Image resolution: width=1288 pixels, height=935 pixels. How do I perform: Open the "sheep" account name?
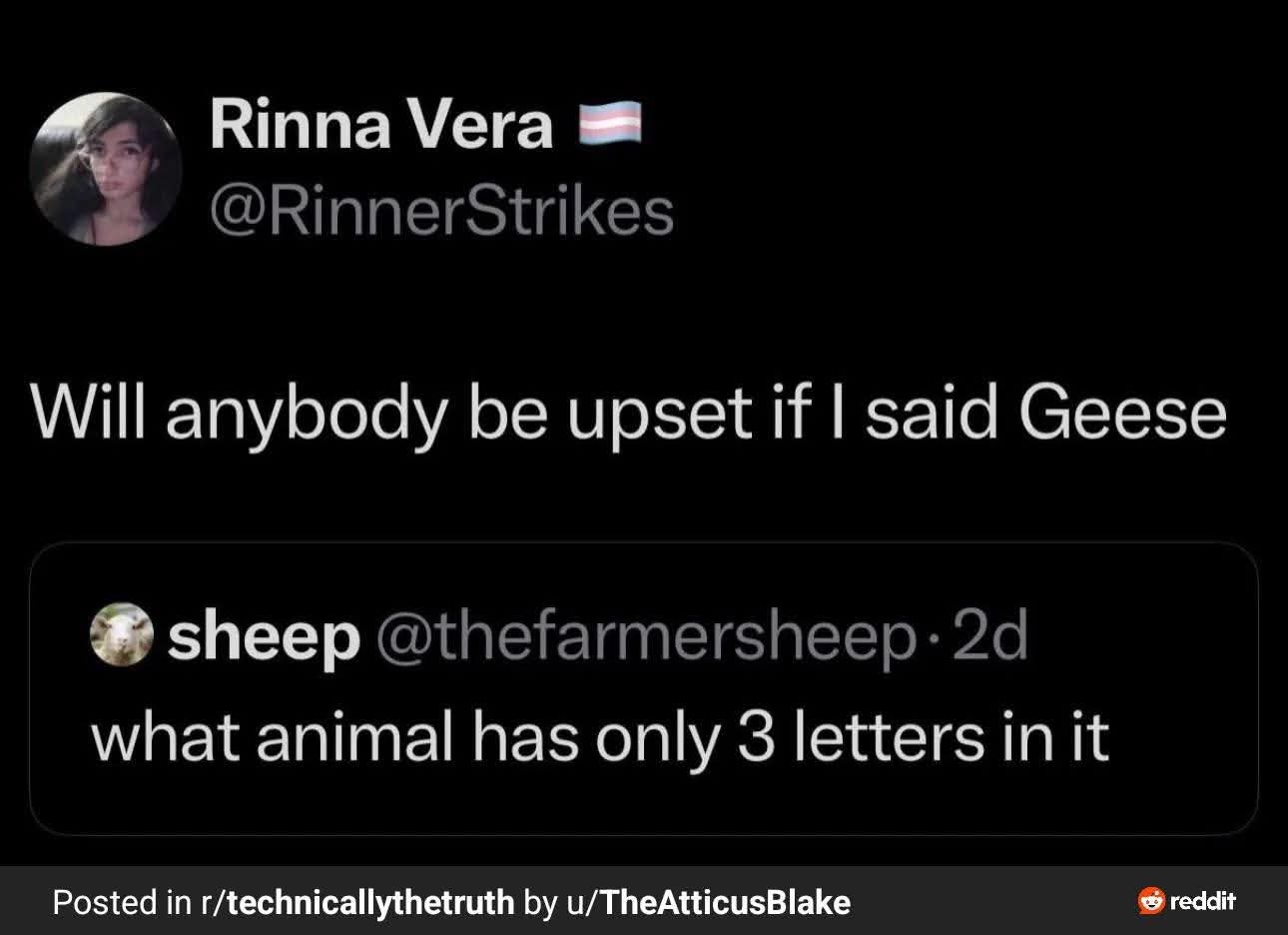pos(264,636)
